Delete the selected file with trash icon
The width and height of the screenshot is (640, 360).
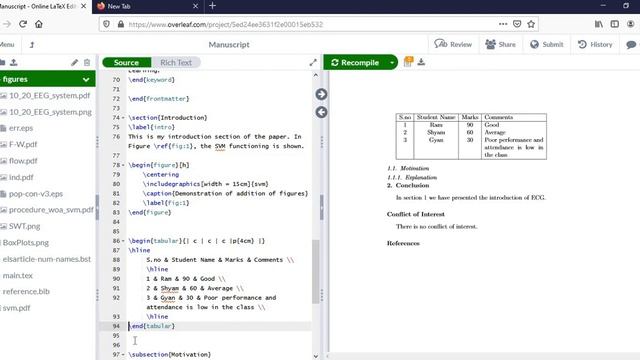click(x=87, y=62)
